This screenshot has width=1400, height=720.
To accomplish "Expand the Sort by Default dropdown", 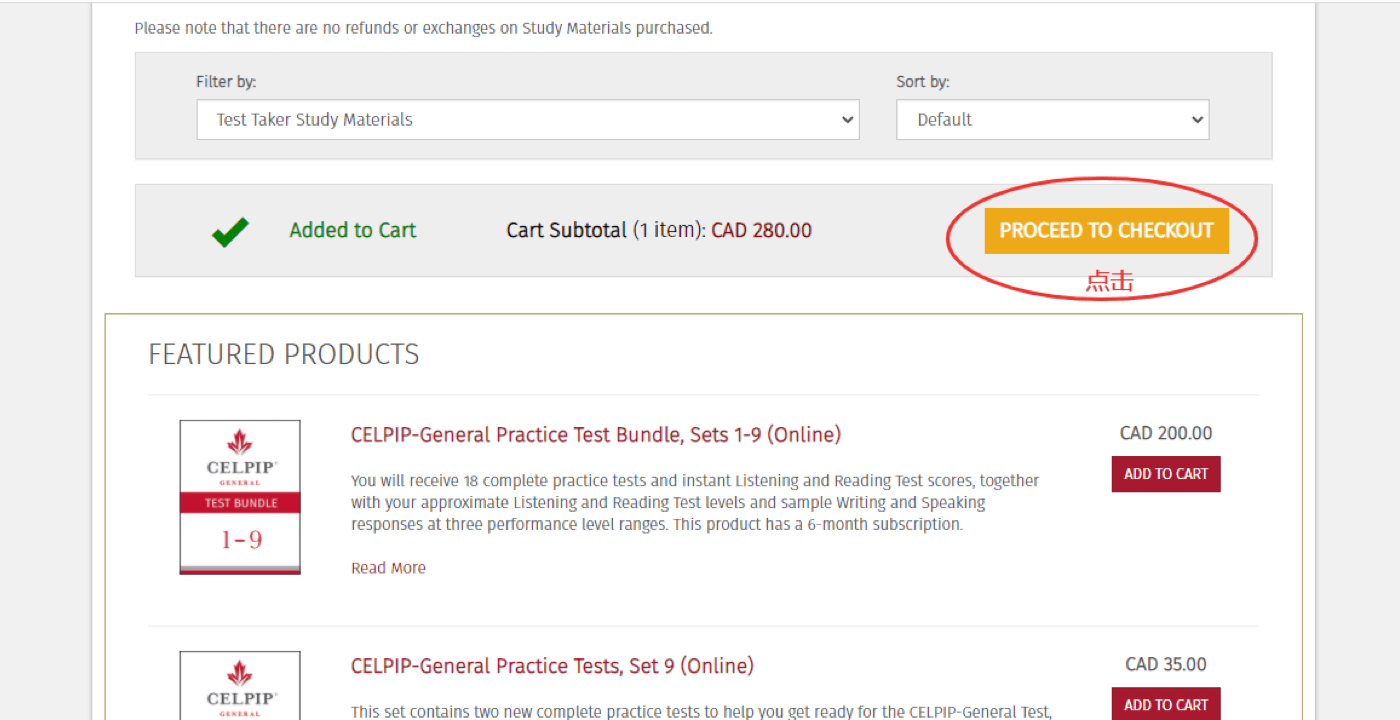I will click(1052, 120).
